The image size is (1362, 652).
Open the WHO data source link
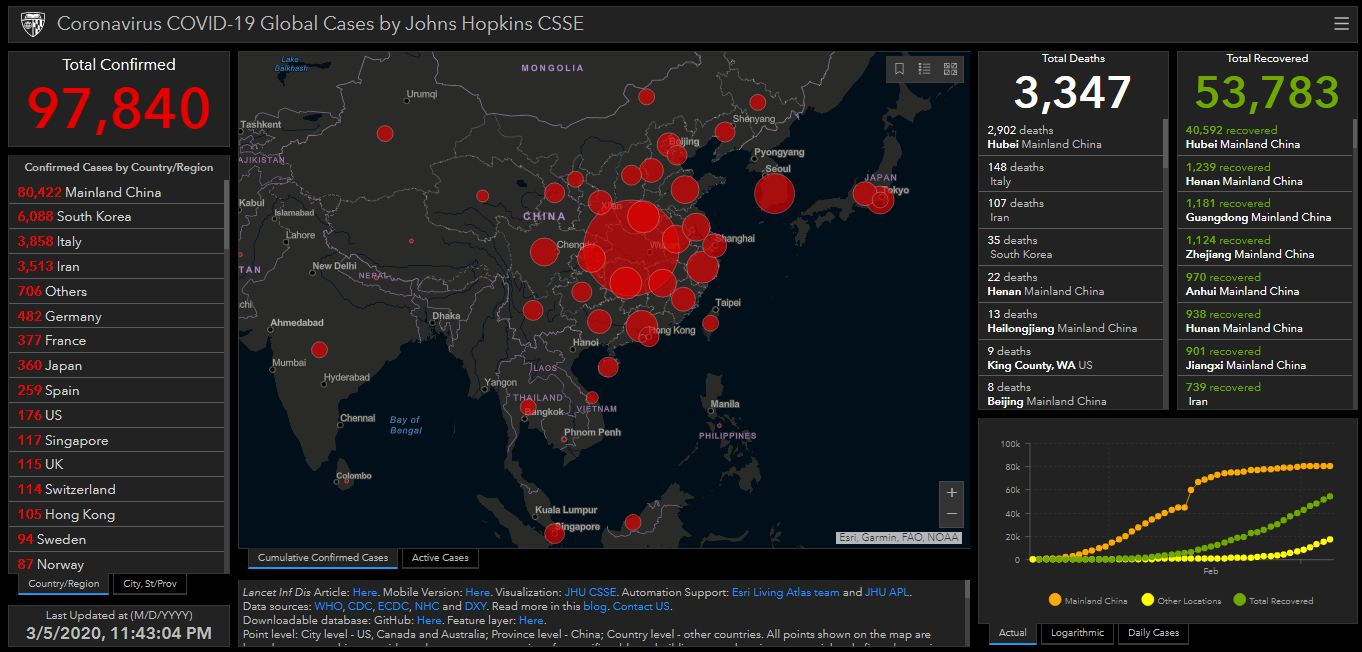pos(328,606)
